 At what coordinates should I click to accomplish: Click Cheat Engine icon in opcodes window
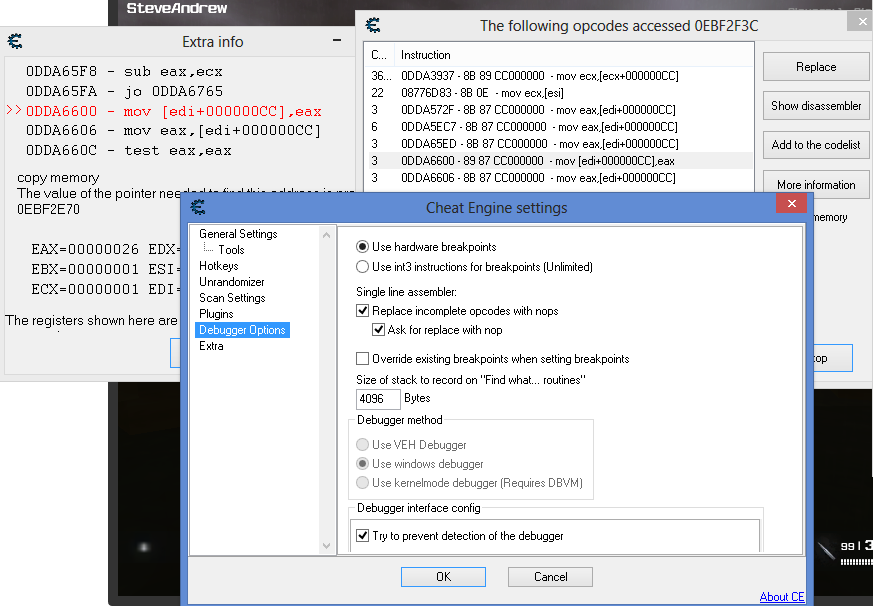click(373, 25)
